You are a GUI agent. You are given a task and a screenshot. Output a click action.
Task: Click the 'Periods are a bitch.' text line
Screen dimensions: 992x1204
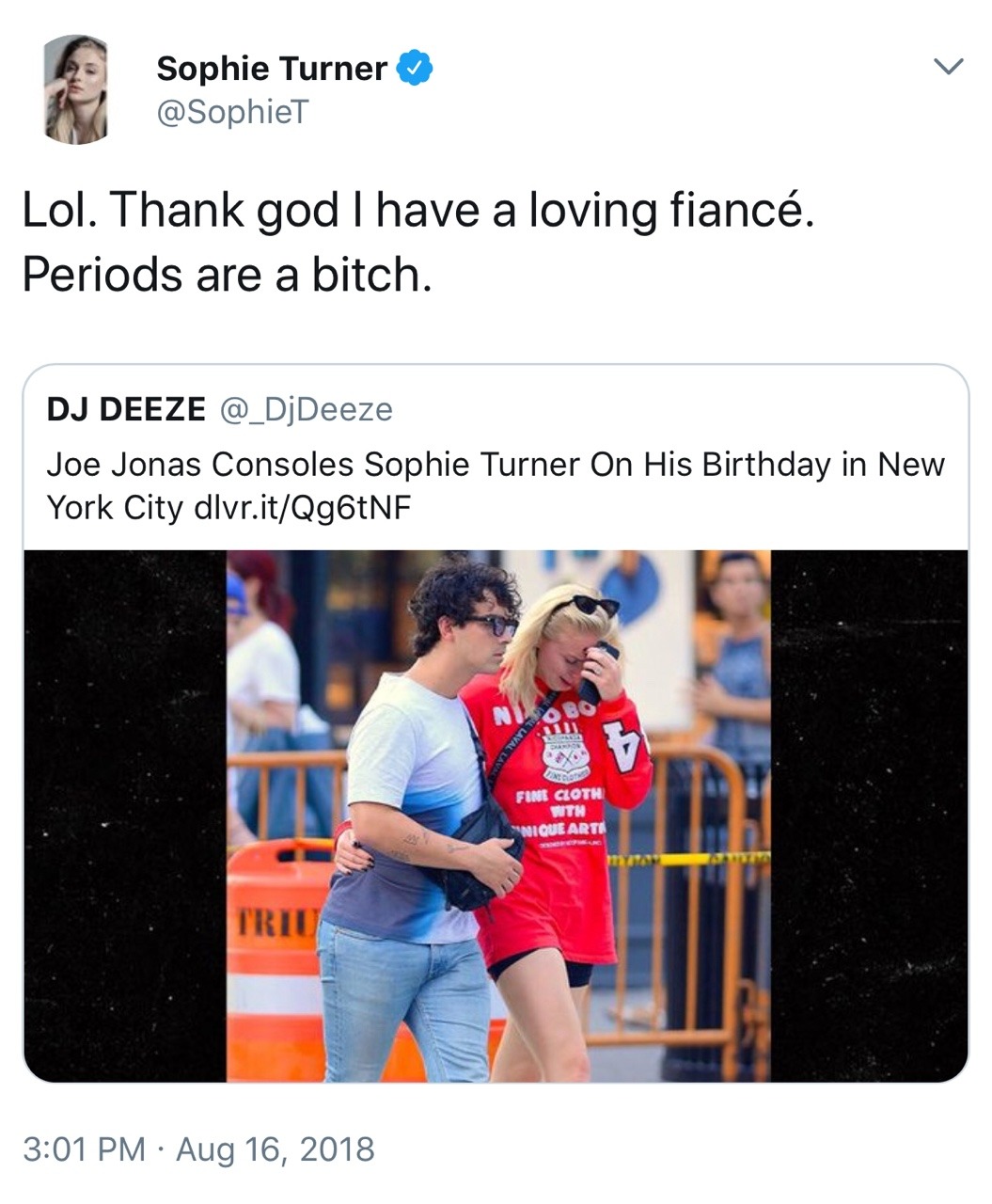(227, 274)
